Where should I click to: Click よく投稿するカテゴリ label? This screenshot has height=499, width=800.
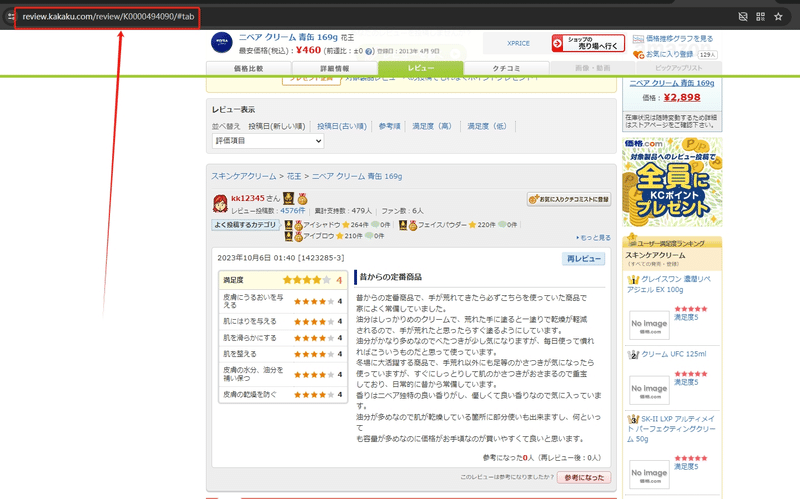point(245,225)
